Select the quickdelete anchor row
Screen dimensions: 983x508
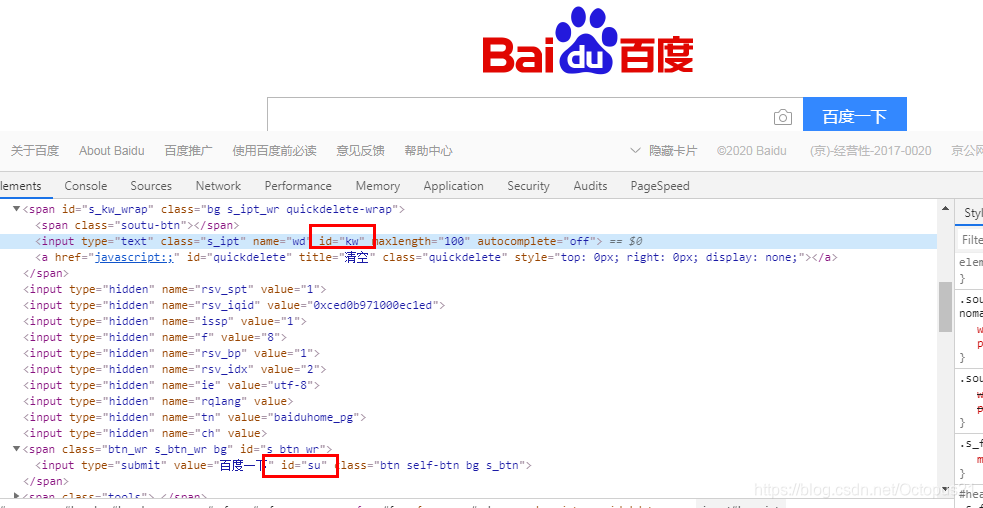coord(468,257)
